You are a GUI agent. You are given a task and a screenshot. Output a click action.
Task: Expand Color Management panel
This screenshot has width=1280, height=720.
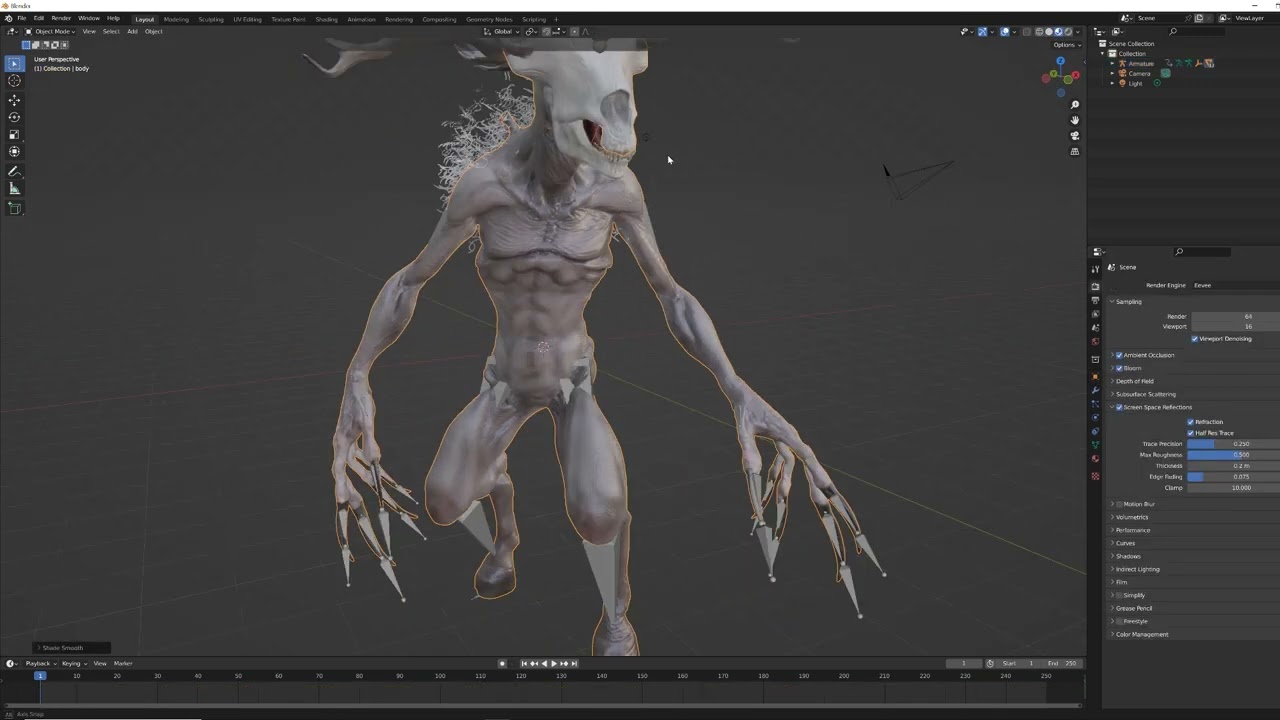1142,634
